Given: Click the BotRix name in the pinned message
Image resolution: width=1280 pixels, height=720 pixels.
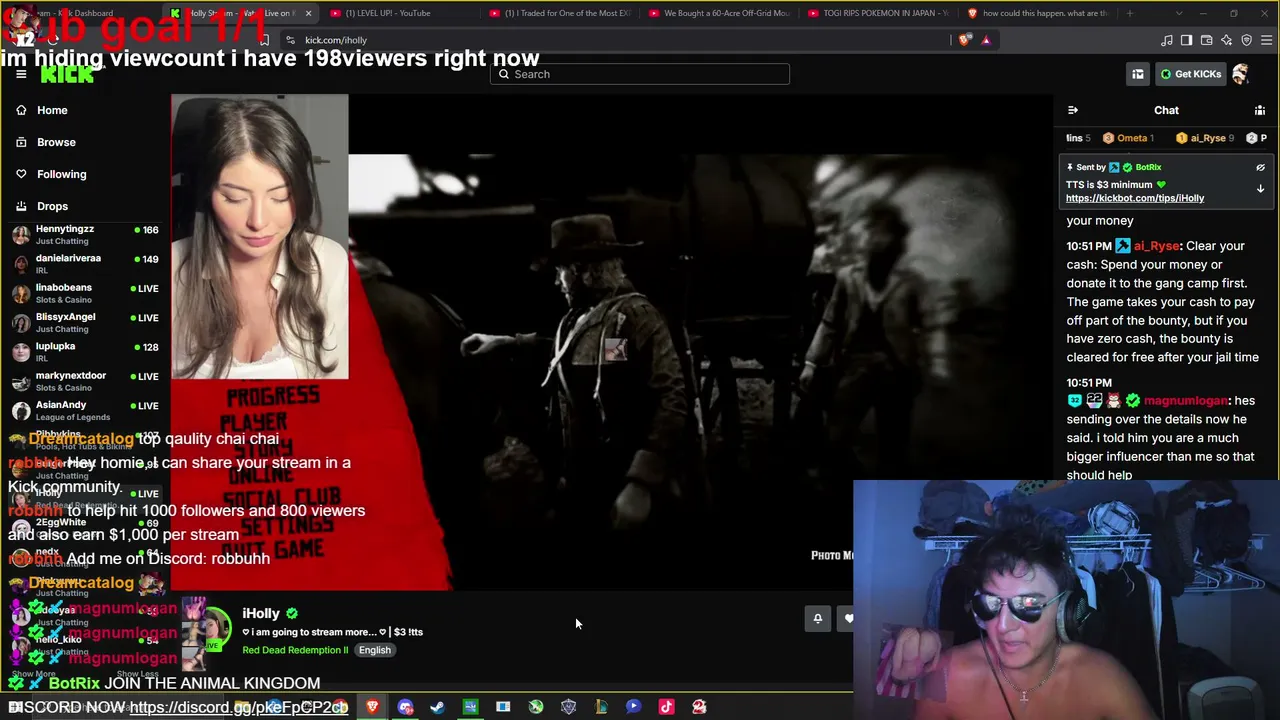Looking at the screenshot, I should [x=1148, y=167].
